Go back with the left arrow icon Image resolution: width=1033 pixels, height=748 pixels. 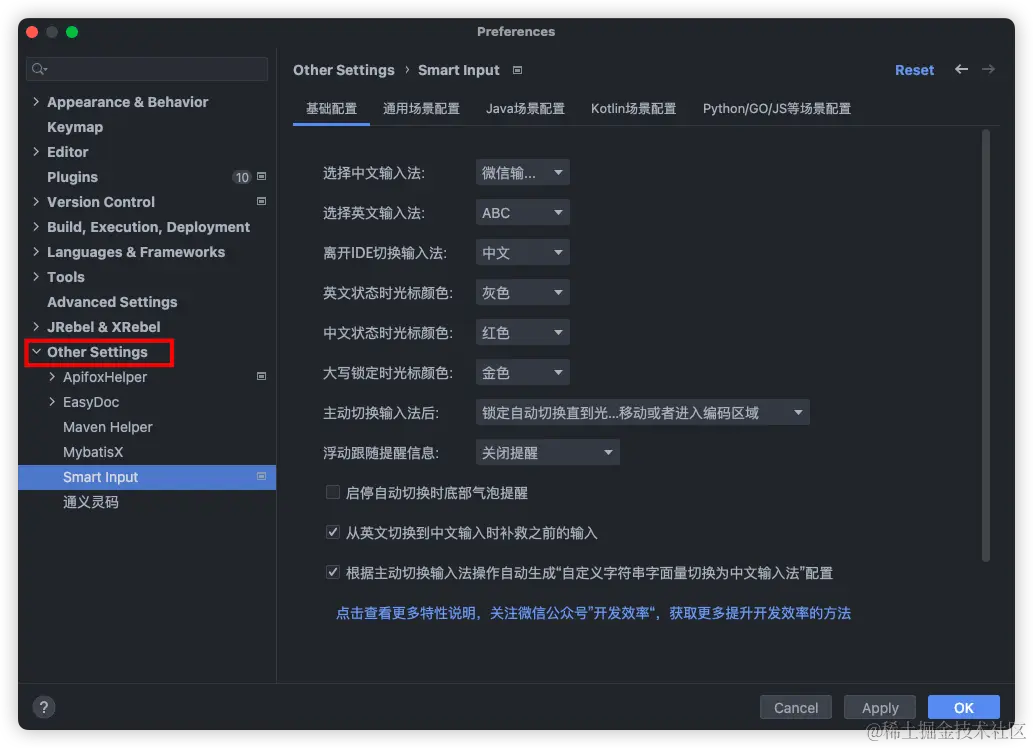[961, 69]
